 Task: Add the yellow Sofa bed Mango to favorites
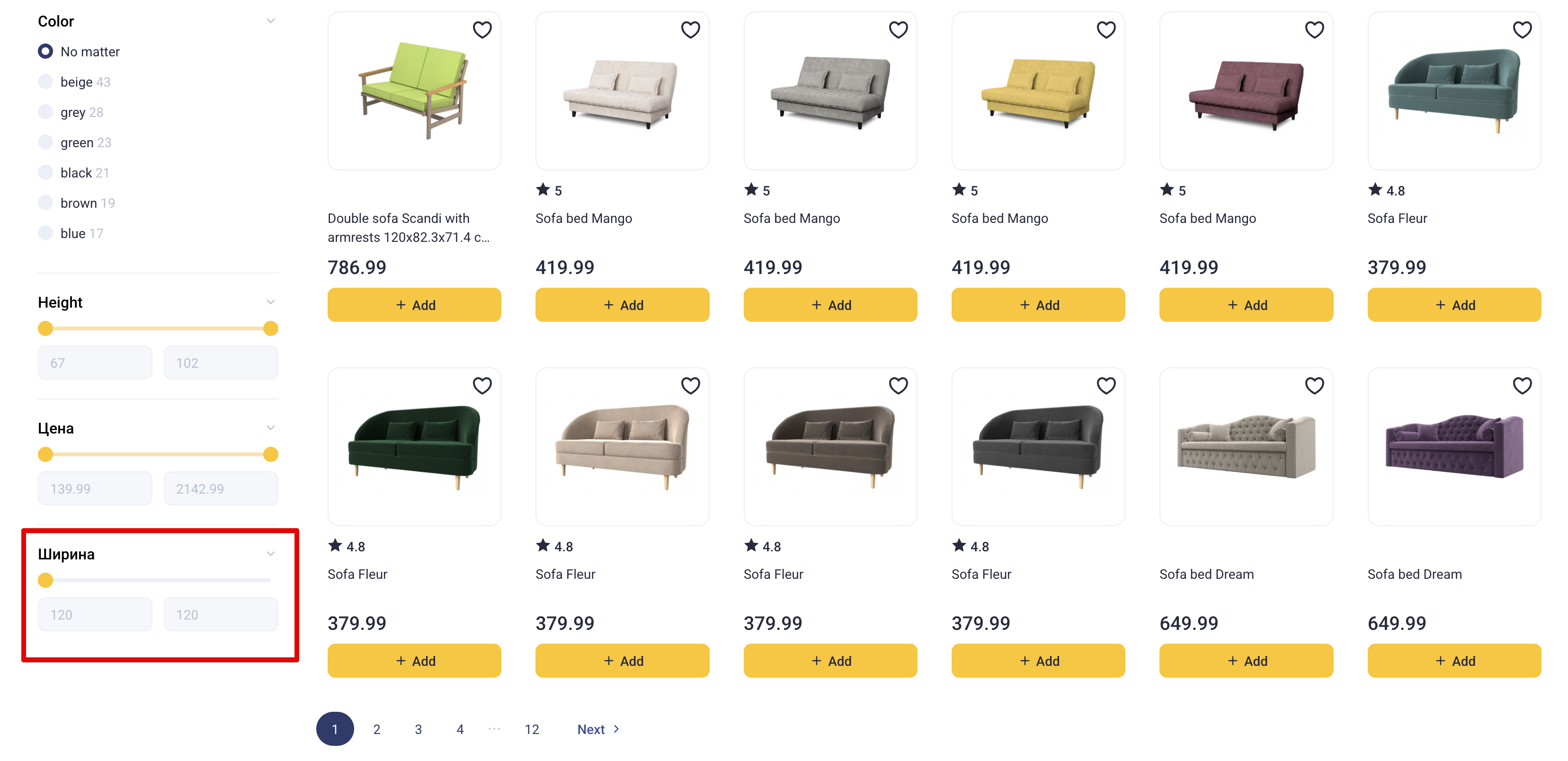point(1105,30)
